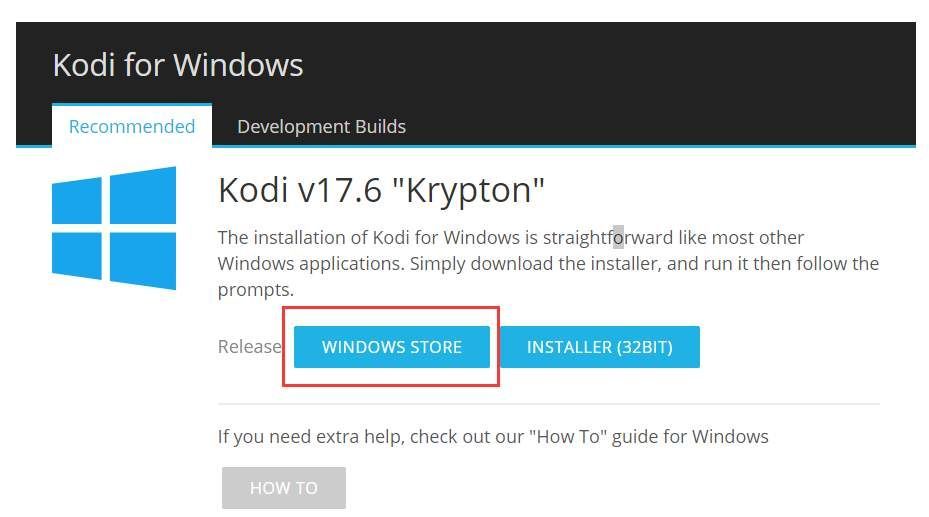Click the horizontal divider below the download buttons
This screenshot has width=929, height=517.
pos(549,404)
